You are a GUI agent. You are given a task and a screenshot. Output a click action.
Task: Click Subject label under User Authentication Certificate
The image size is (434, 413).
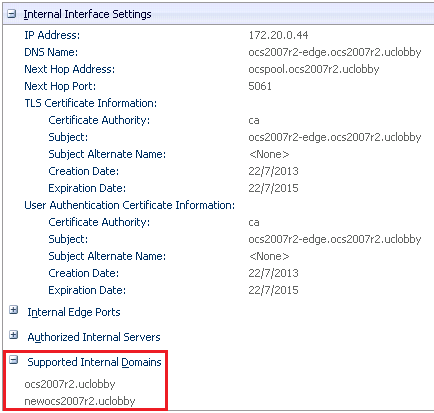pos(68,239)
